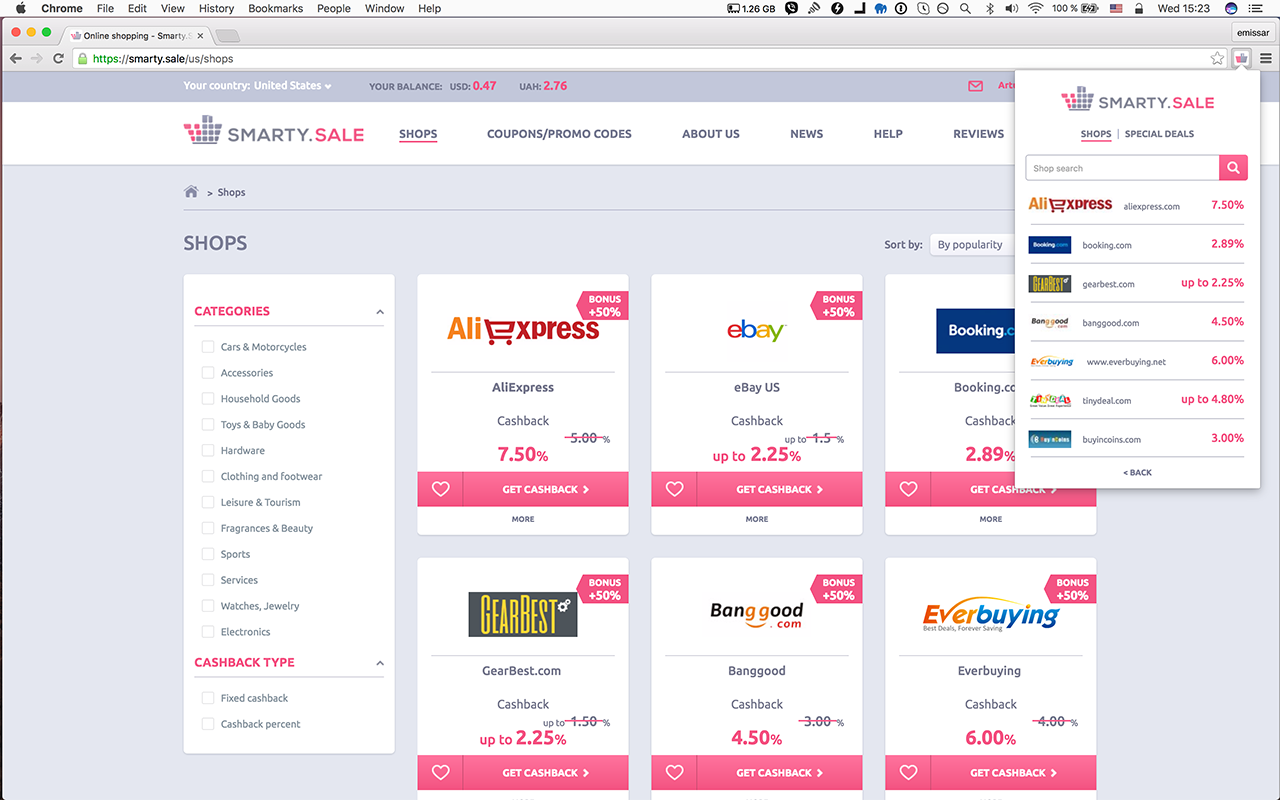Click Get Cashback on AliExpress card
Screen dimensions: 1280x800
coord(546,489)
